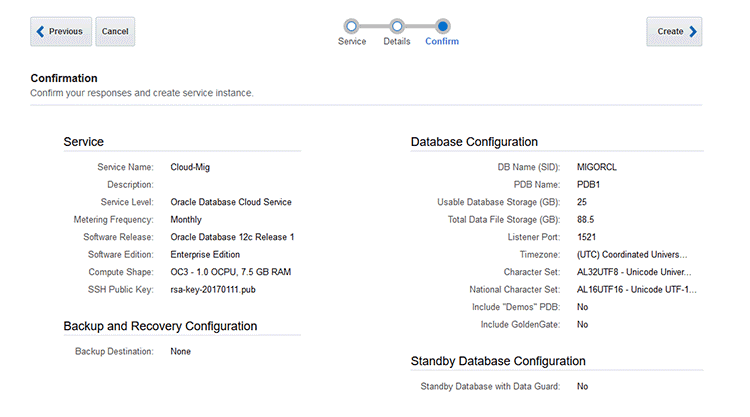Click the left arrow icon on Previous
750x417 pixels.
41,32
